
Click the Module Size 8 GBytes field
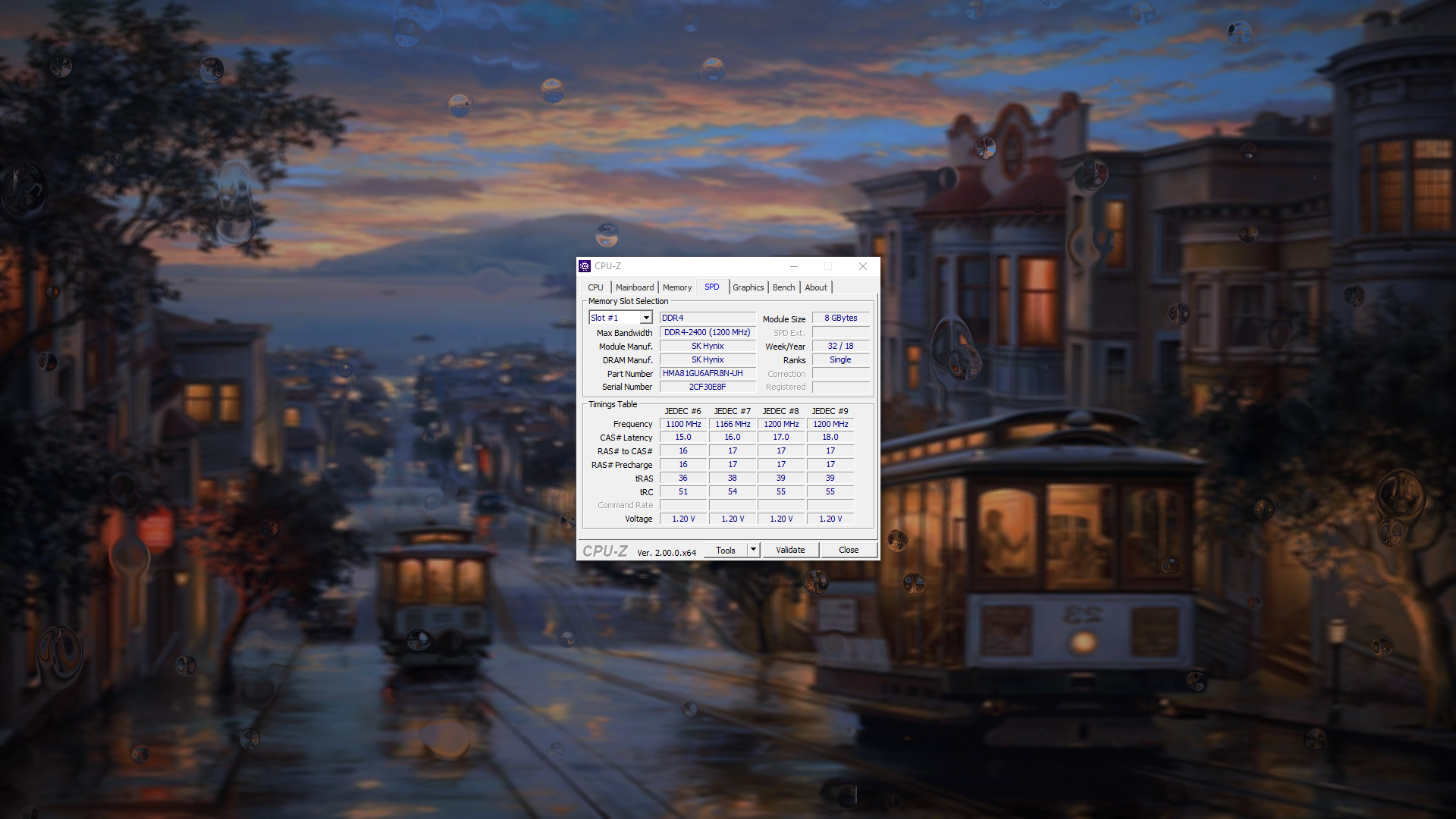[840, 318]
